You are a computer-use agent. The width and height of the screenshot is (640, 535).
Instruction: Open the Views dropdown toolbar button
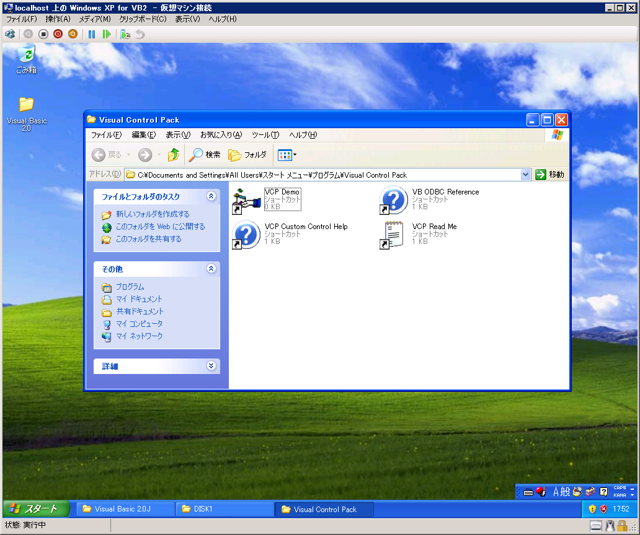click(x=287, y=155)
